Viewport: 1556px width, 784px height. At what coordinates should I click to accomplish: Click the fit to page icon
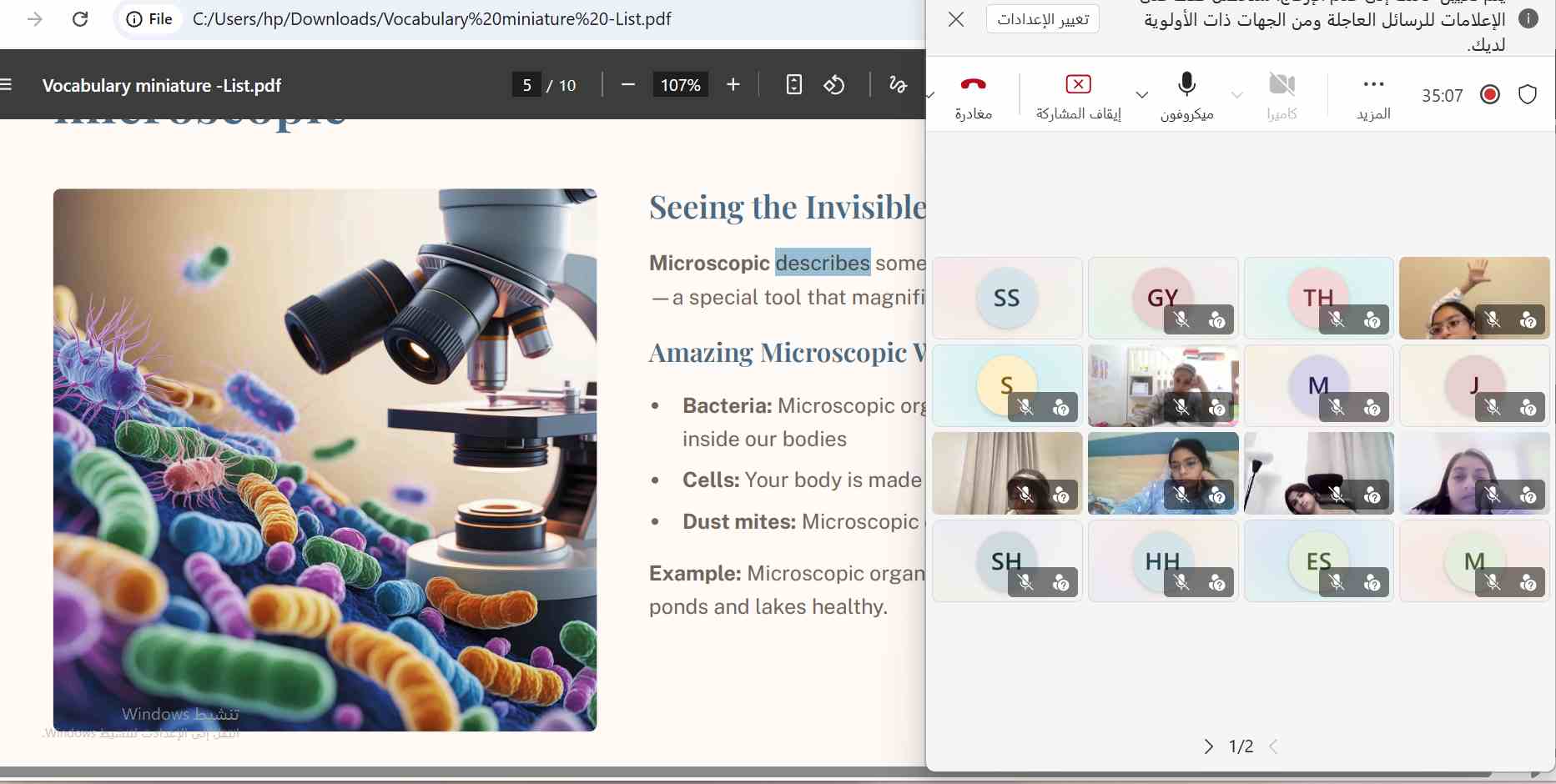[793, 85]
